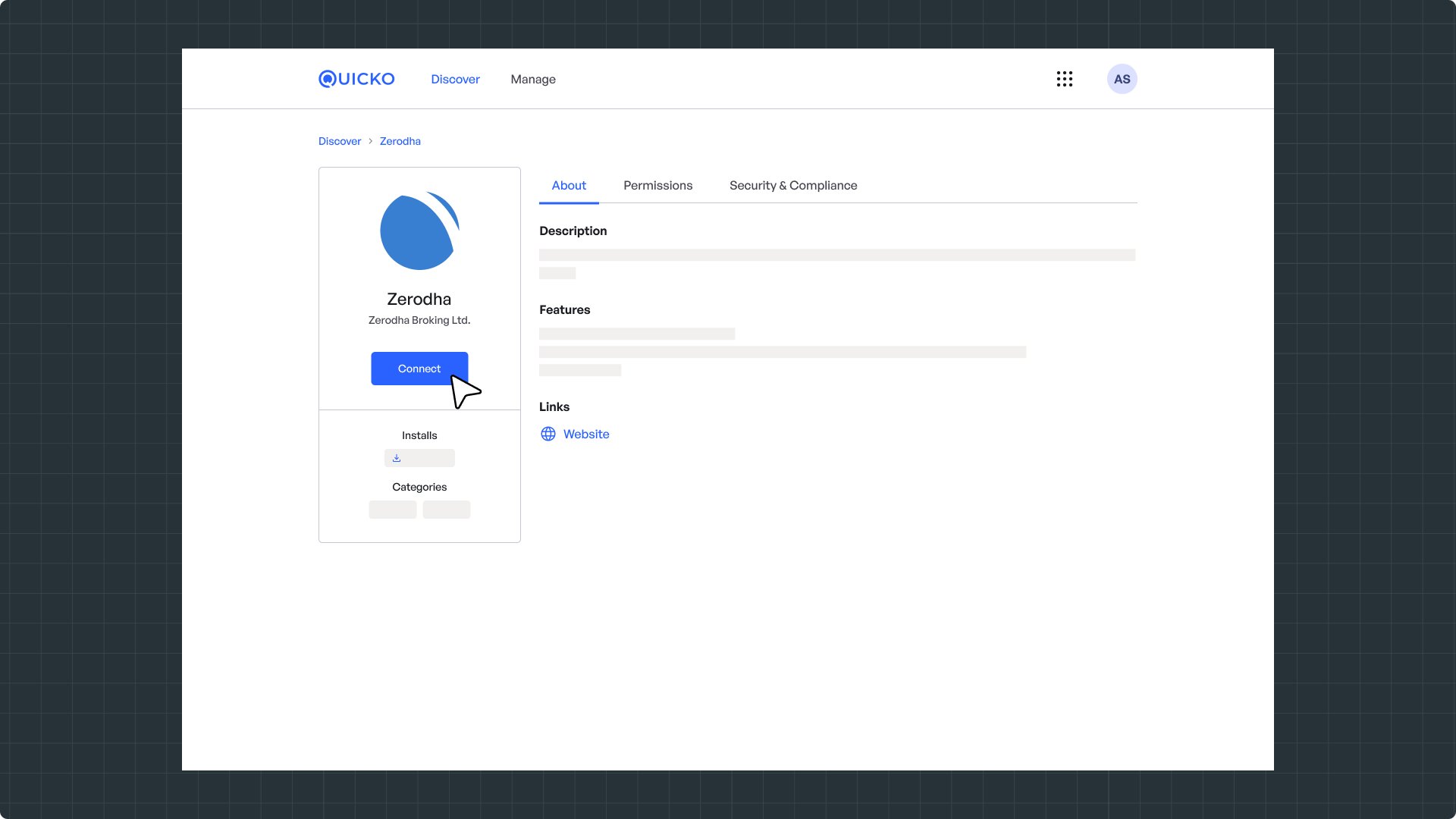The image size is (1456, 819).
Task: Go to Discover in top navigation
Action: tap(455, 79)
